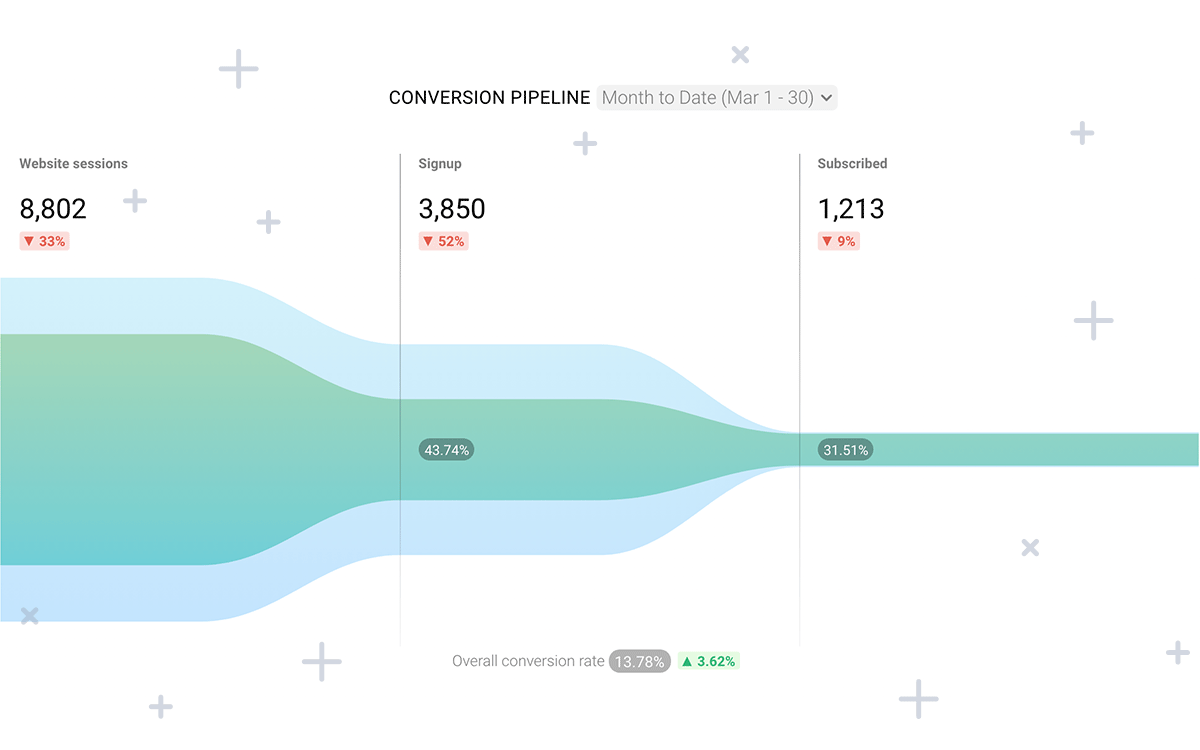Click the plus icon below the funnel center
Viewport: 1200px width, 750px height.
tap(321, 661)
